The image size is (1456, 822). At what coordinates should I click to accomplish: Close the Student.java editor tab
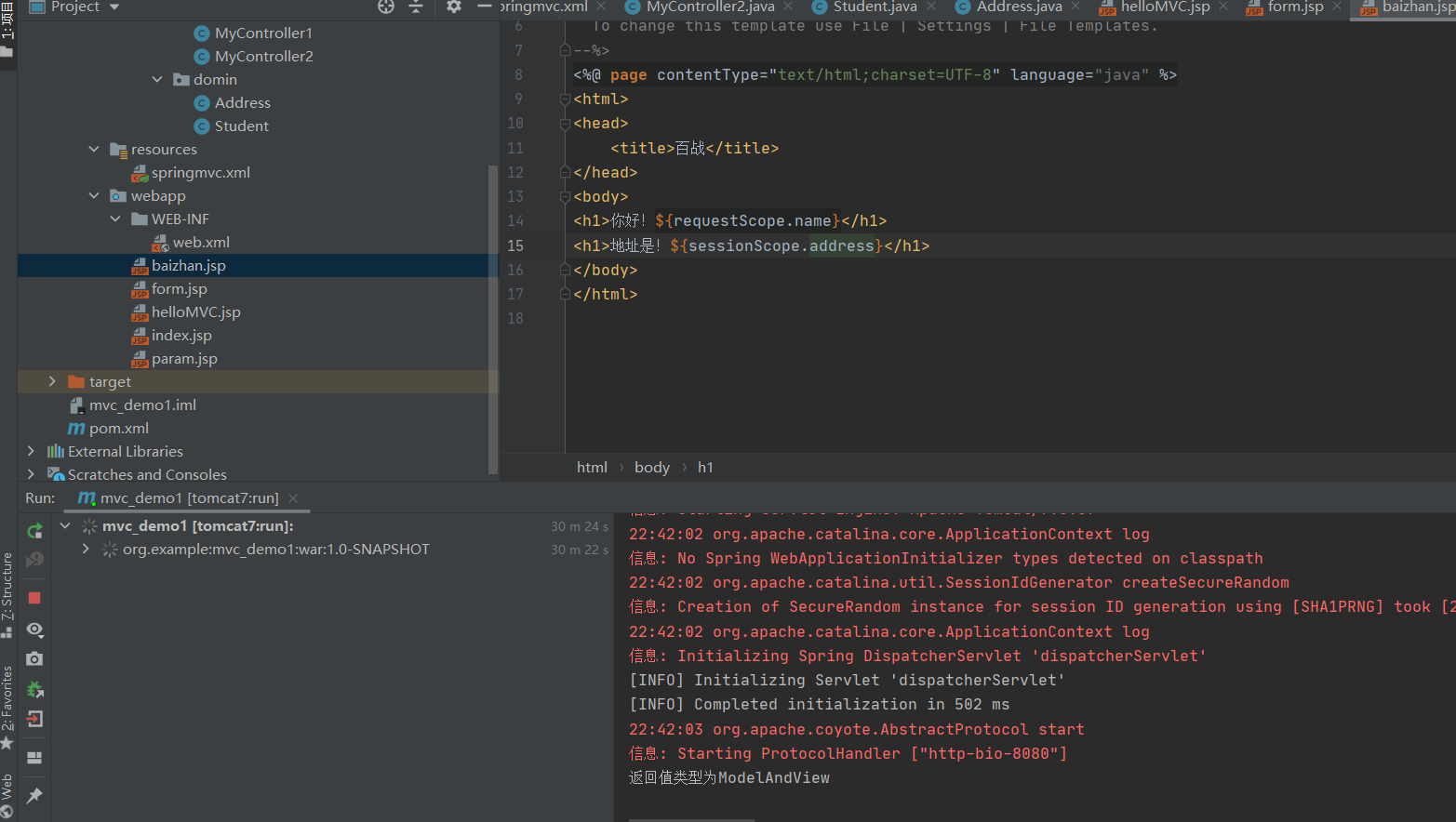(931, 7)
